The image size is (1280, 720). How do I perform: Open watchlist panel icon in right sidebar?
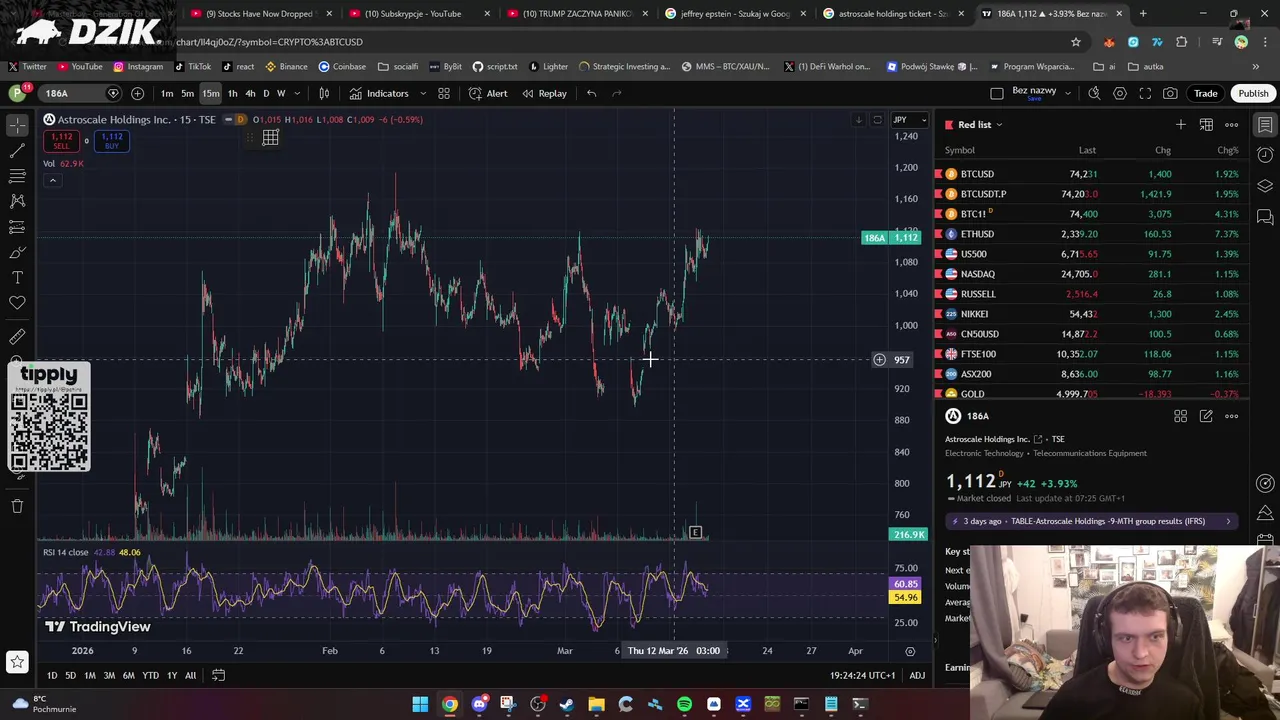click(1265, 125)
